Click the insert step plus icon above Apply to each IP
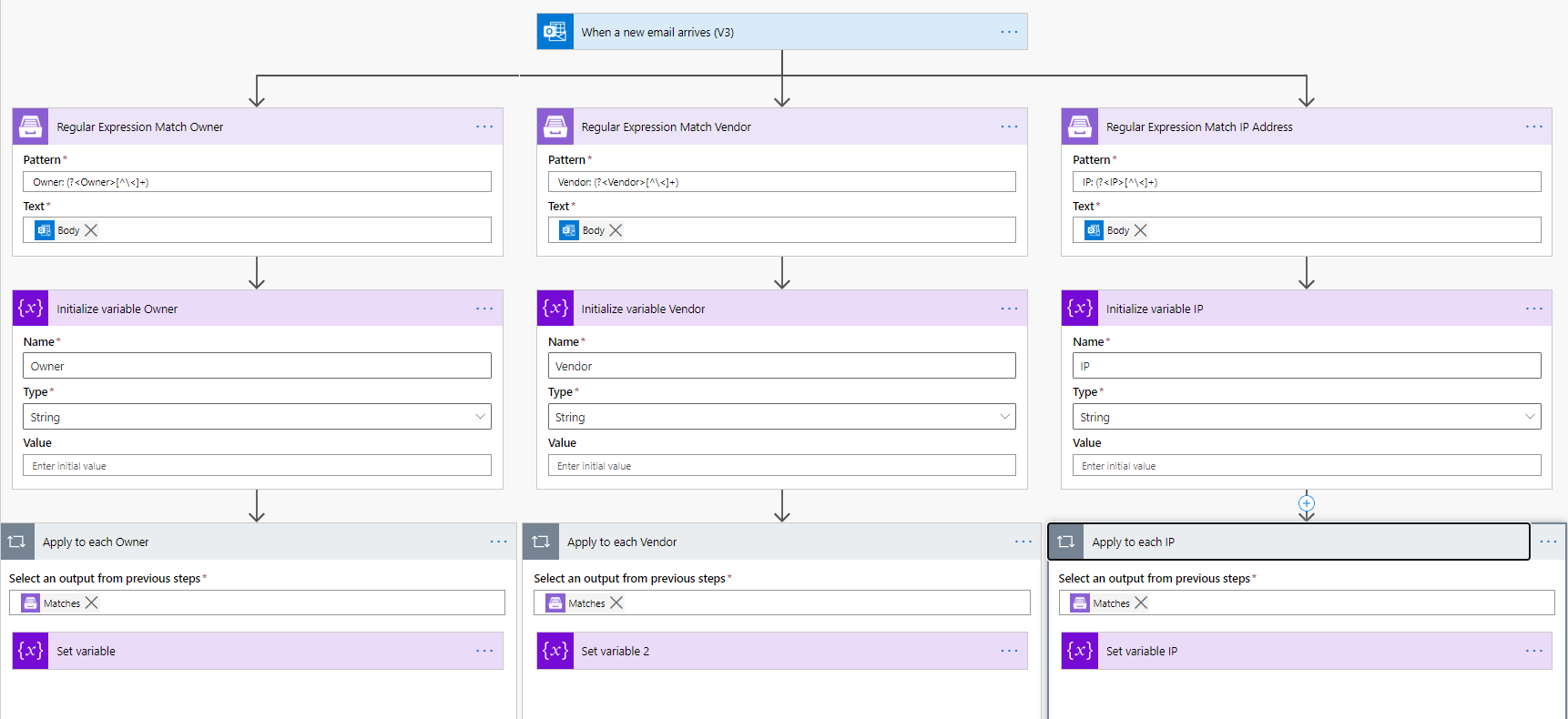 pyautogui.click(x=1306, y=503)
